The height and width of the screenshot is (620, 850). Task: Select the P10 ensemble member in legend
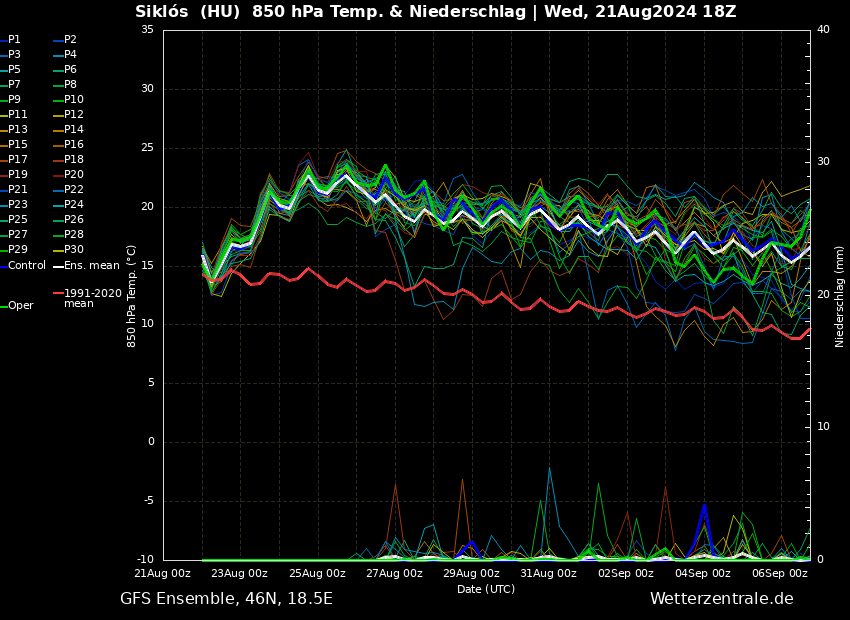73,100
